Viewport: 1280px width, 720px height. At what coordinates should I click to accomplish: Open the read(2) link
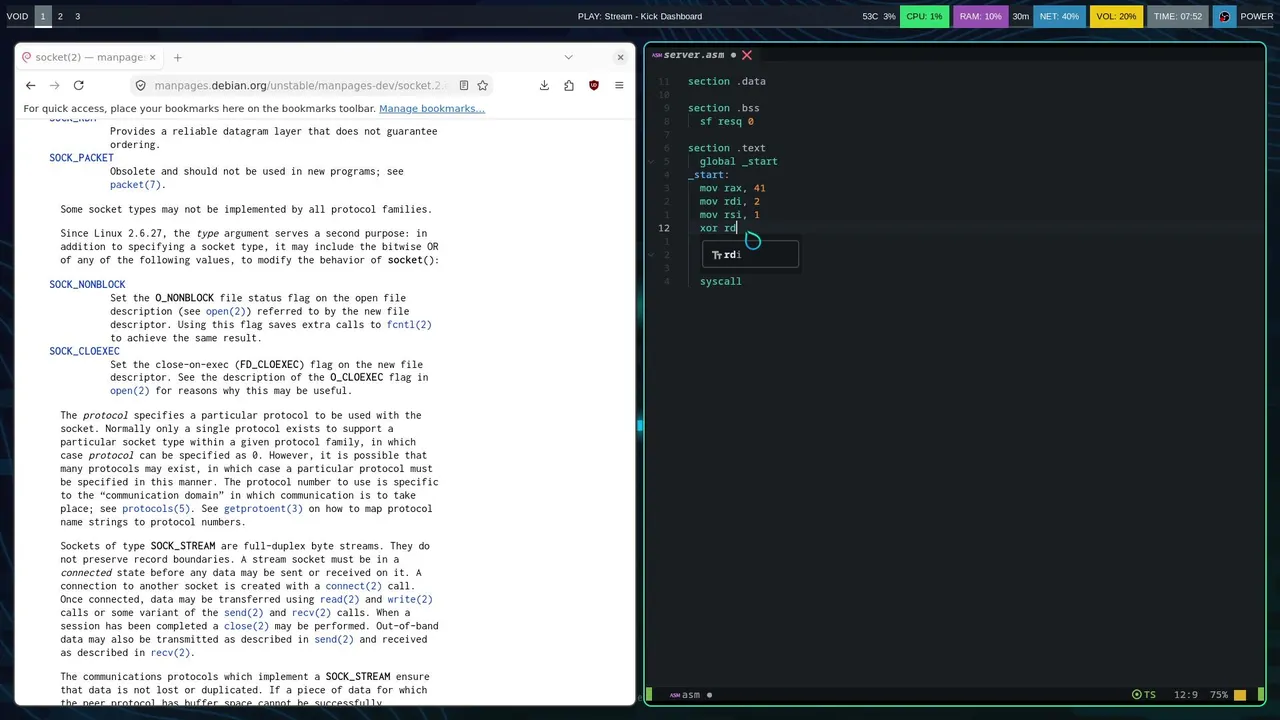coord(339,599)
